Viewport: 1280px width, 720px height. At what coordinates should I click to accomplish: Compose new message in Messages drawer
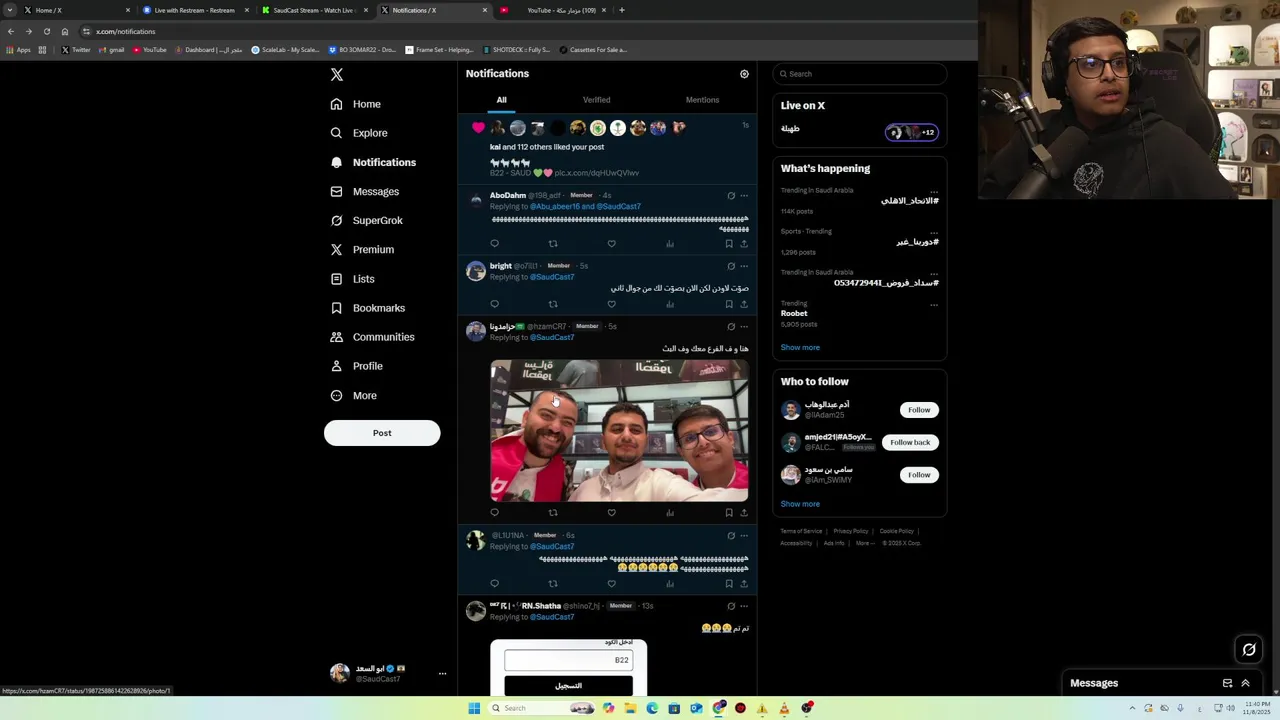coord(1227,683)
